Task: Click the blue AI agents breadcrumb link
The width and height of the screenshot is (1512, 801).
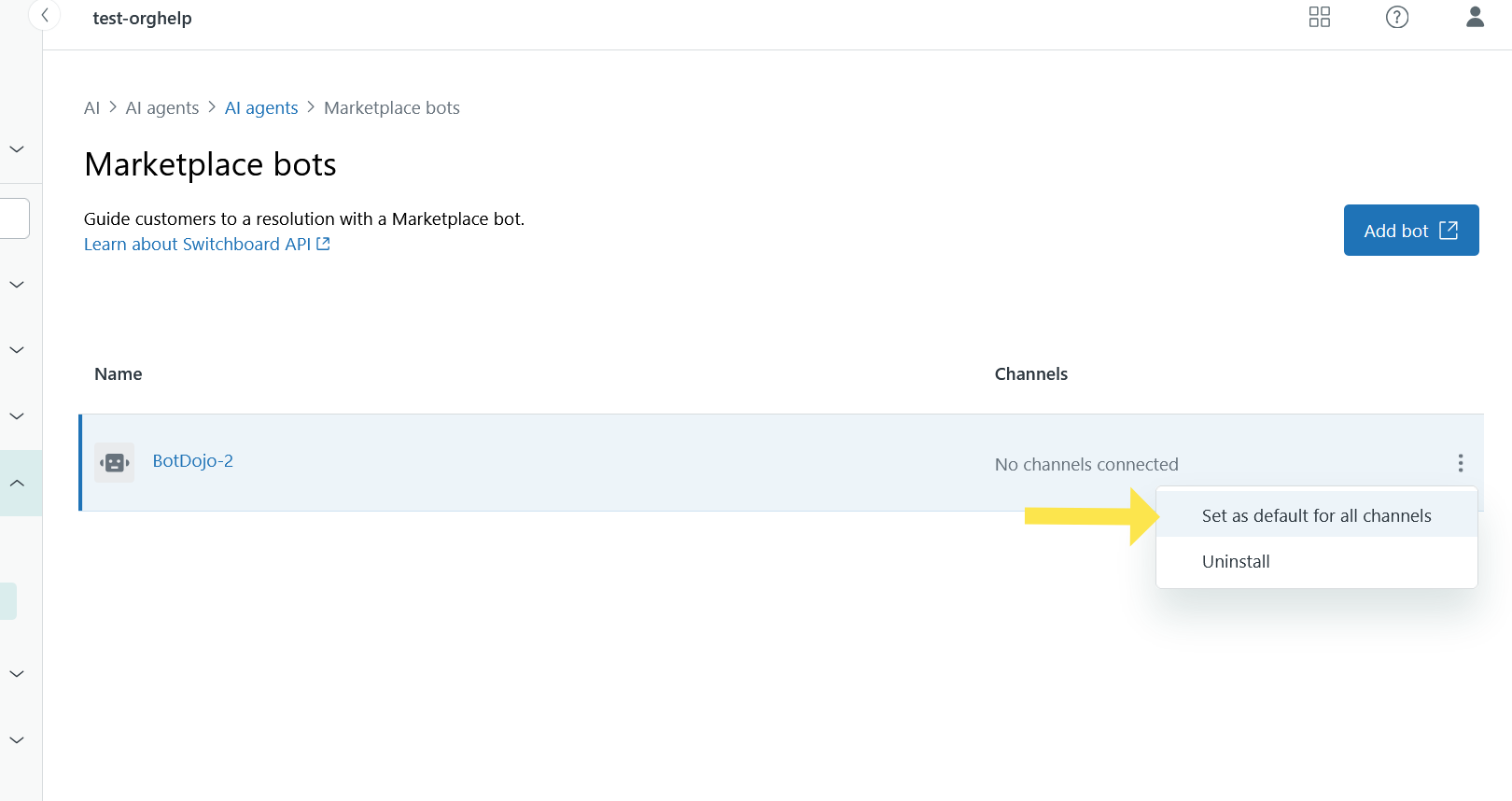Action: (x=261, y=108)
